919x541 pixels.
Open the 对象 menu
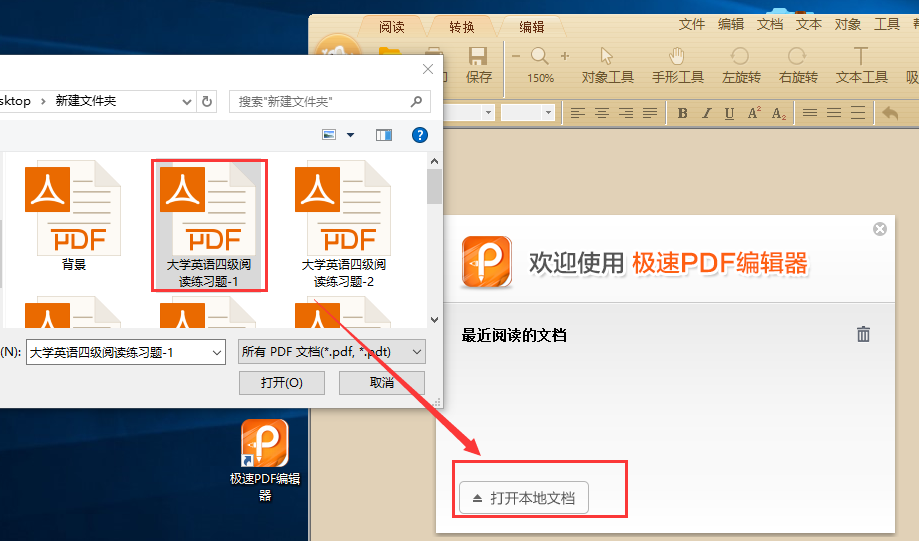(x=847, y=24)
